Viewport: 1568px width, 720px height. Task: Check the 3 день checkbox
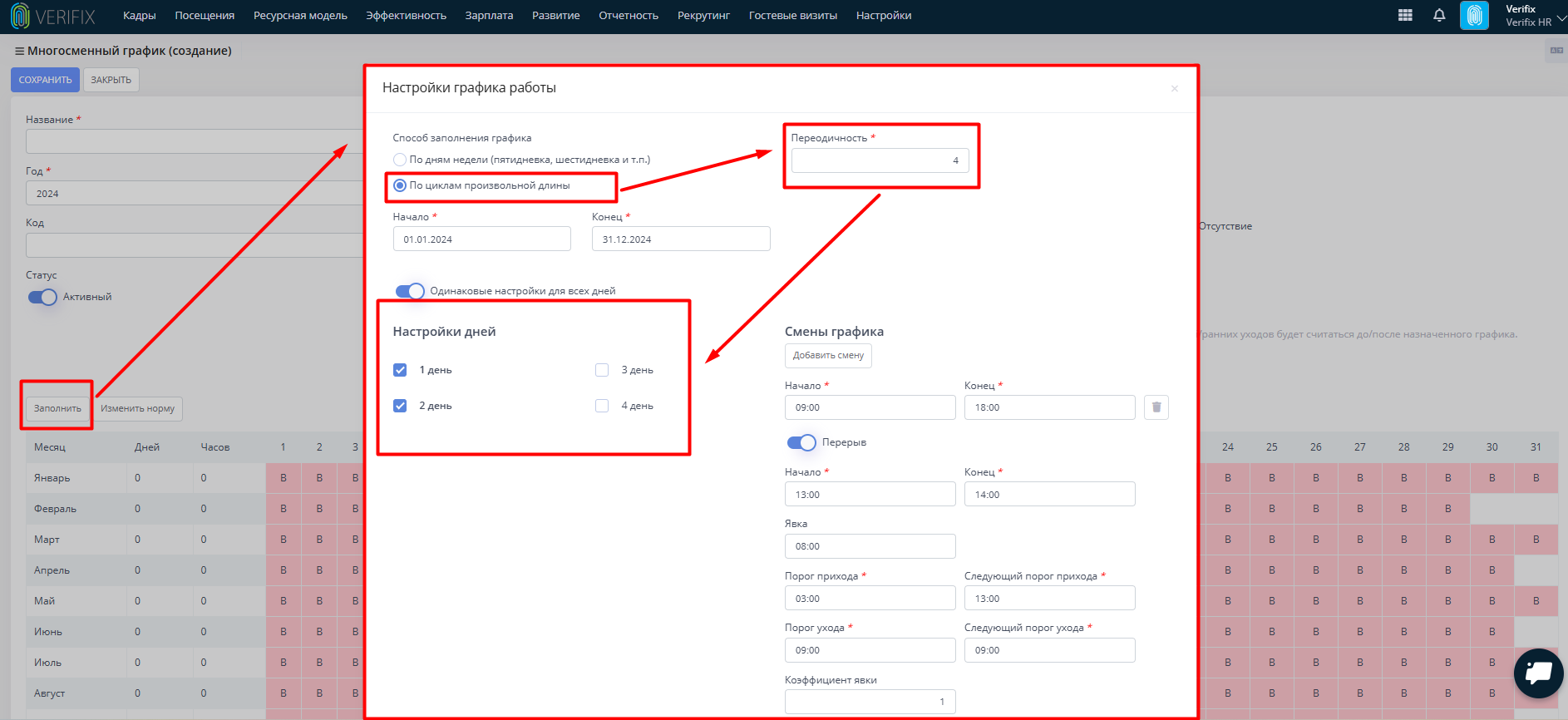602,370
